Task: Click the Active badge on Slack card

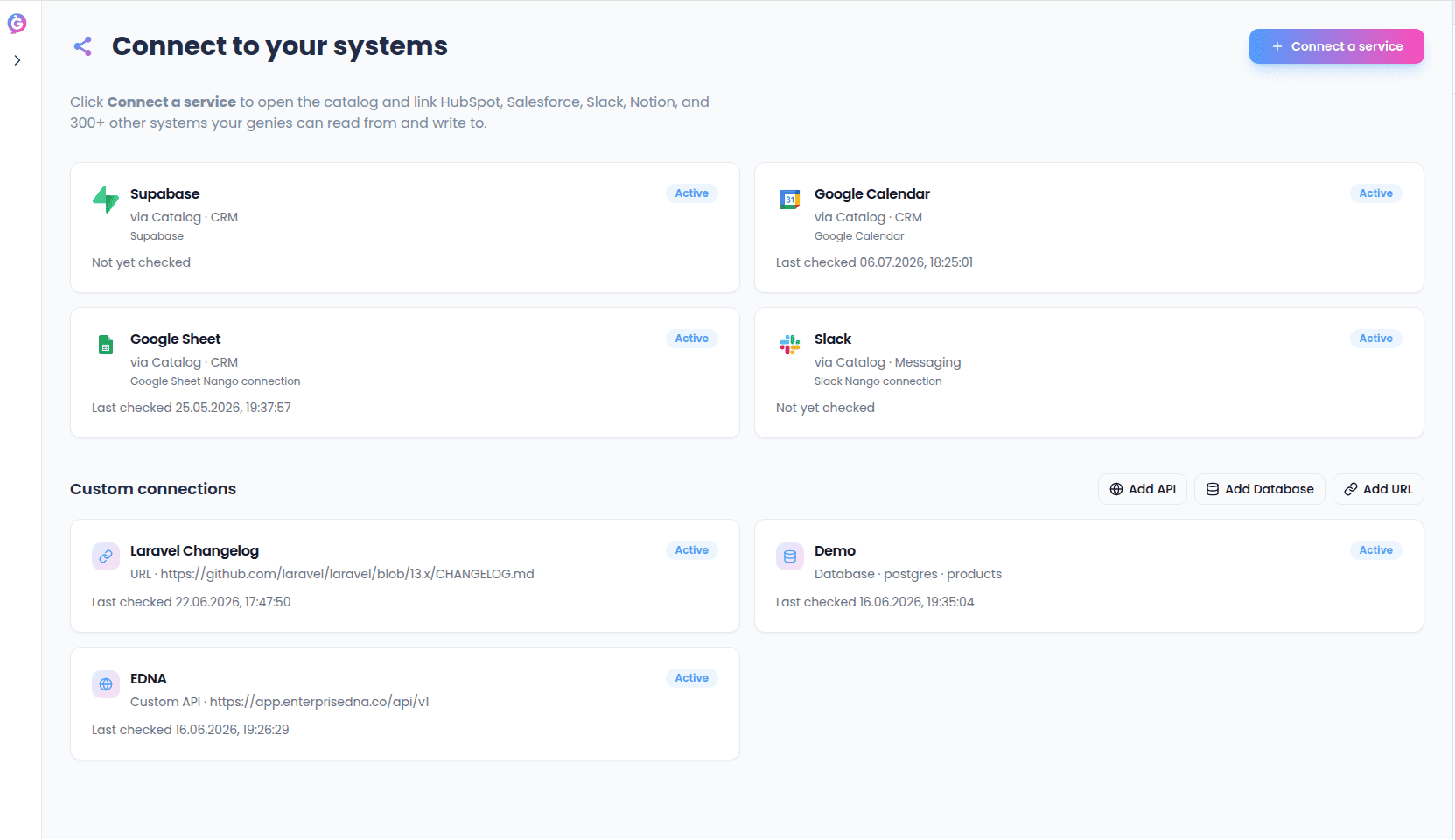Action: [1375, 339]
